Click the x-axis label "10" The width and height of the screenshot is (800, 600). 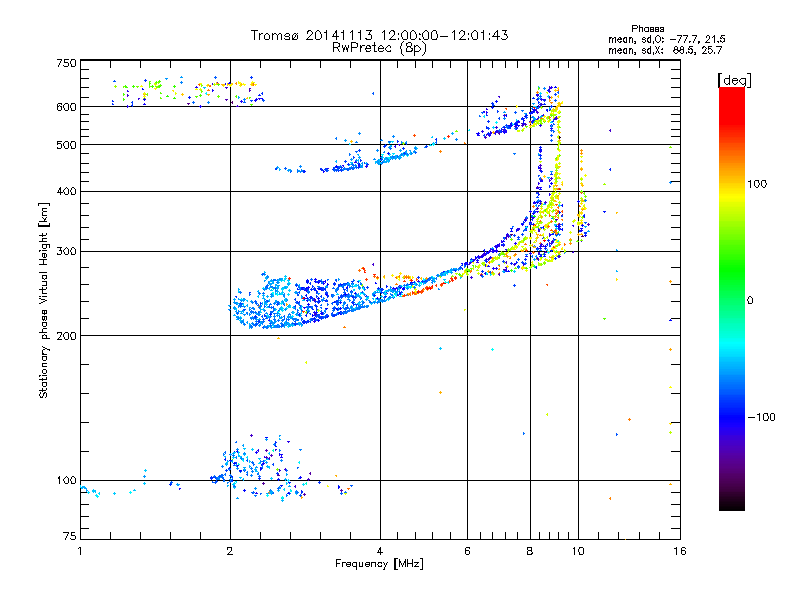point(578,551)
